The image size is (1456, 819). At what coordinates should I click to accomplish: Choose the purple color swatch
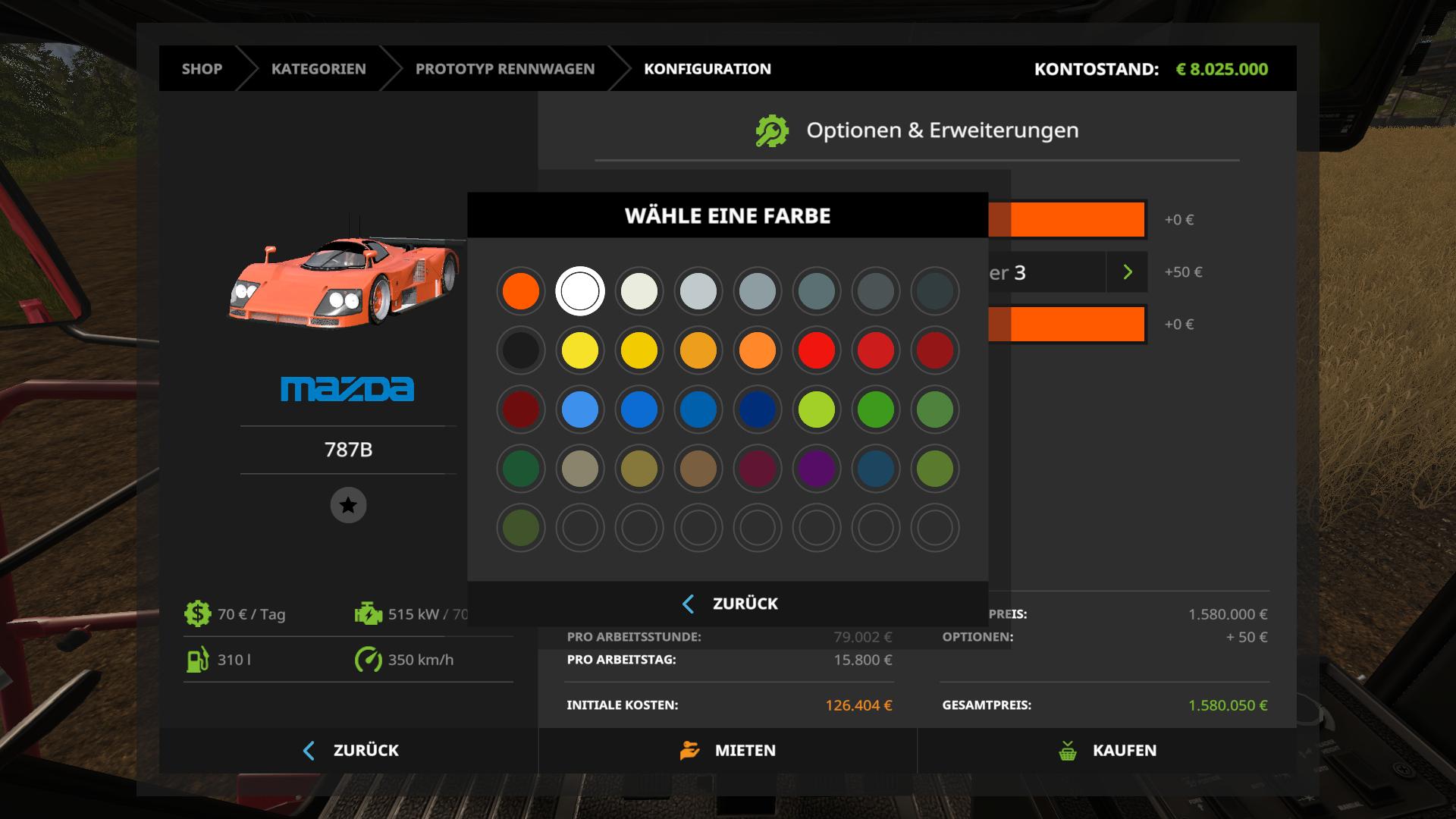817,469
